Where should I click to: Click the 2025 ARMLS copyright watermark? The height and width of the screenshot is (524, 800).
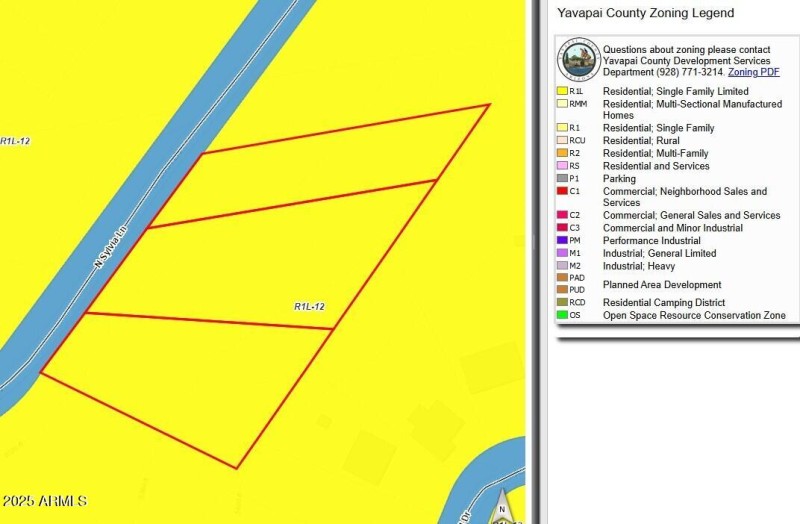pyautogui.click(x=44, y=501)
